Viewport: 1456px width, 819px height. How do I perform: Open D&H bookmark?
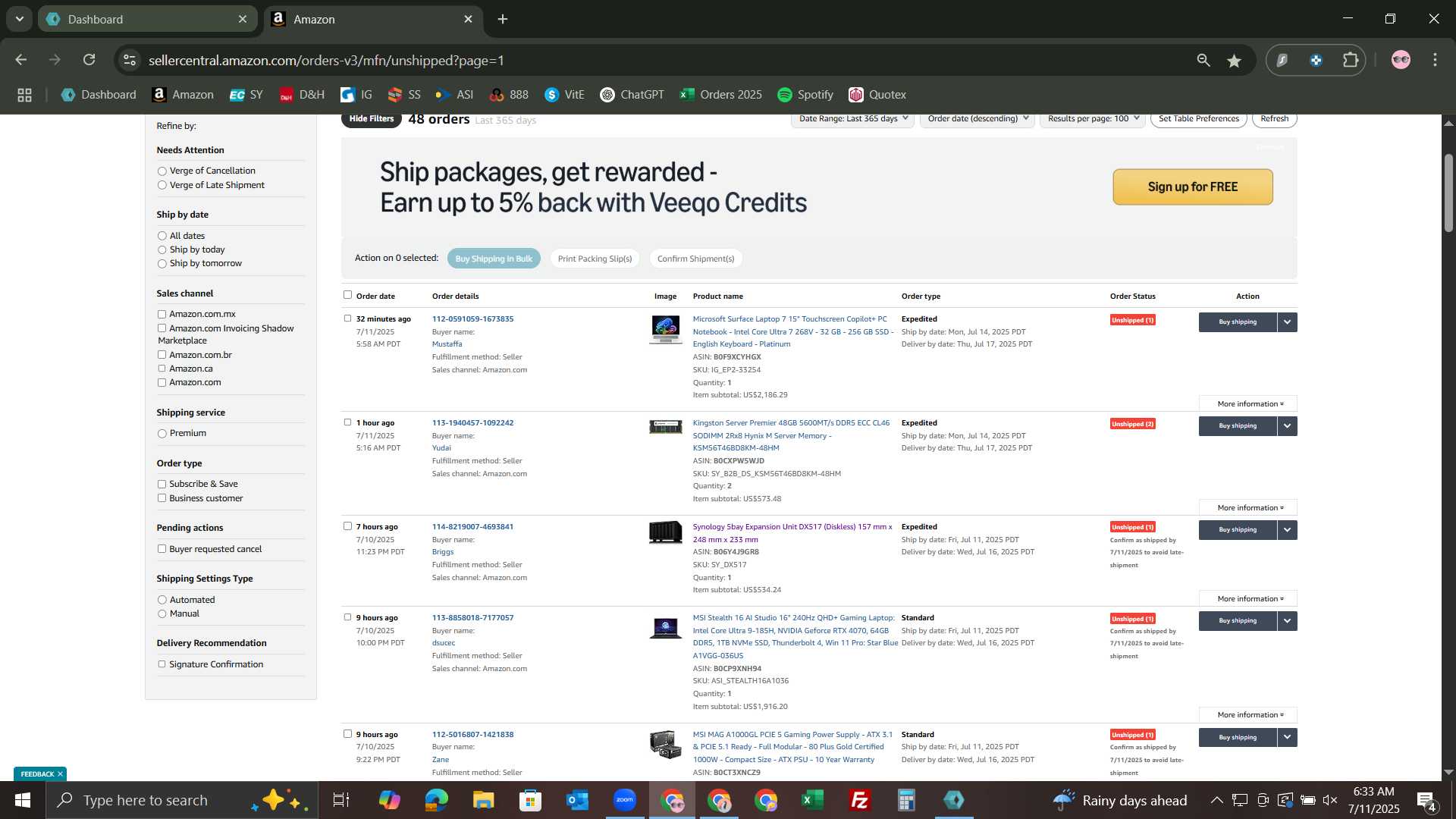tap(302, 95)
